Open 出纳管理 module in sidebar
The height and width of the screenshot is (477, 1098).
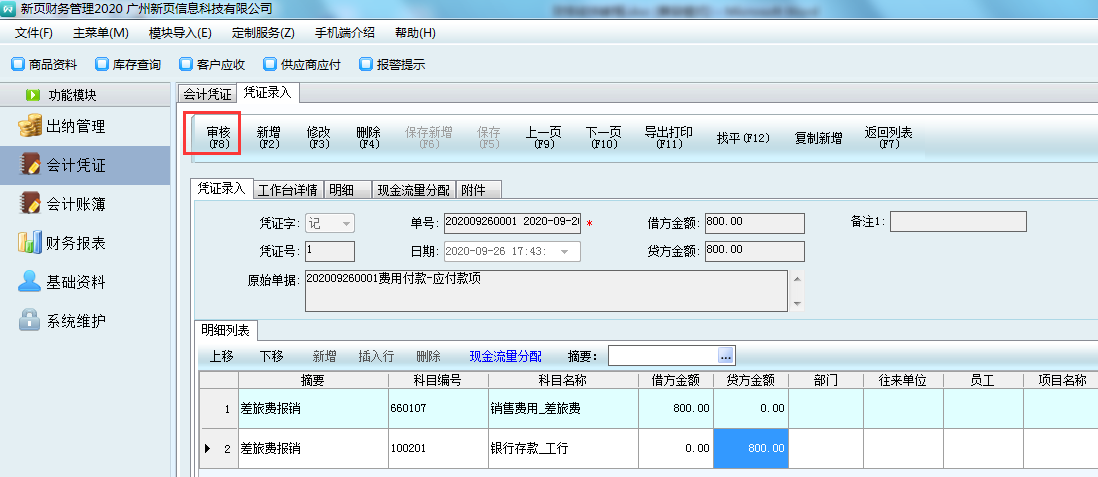75,127
